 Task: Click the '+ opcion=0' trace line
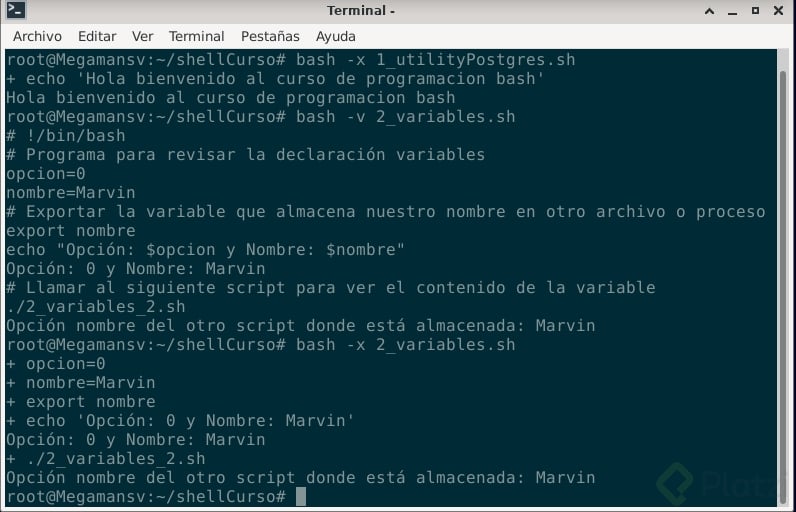pos(56,364)
